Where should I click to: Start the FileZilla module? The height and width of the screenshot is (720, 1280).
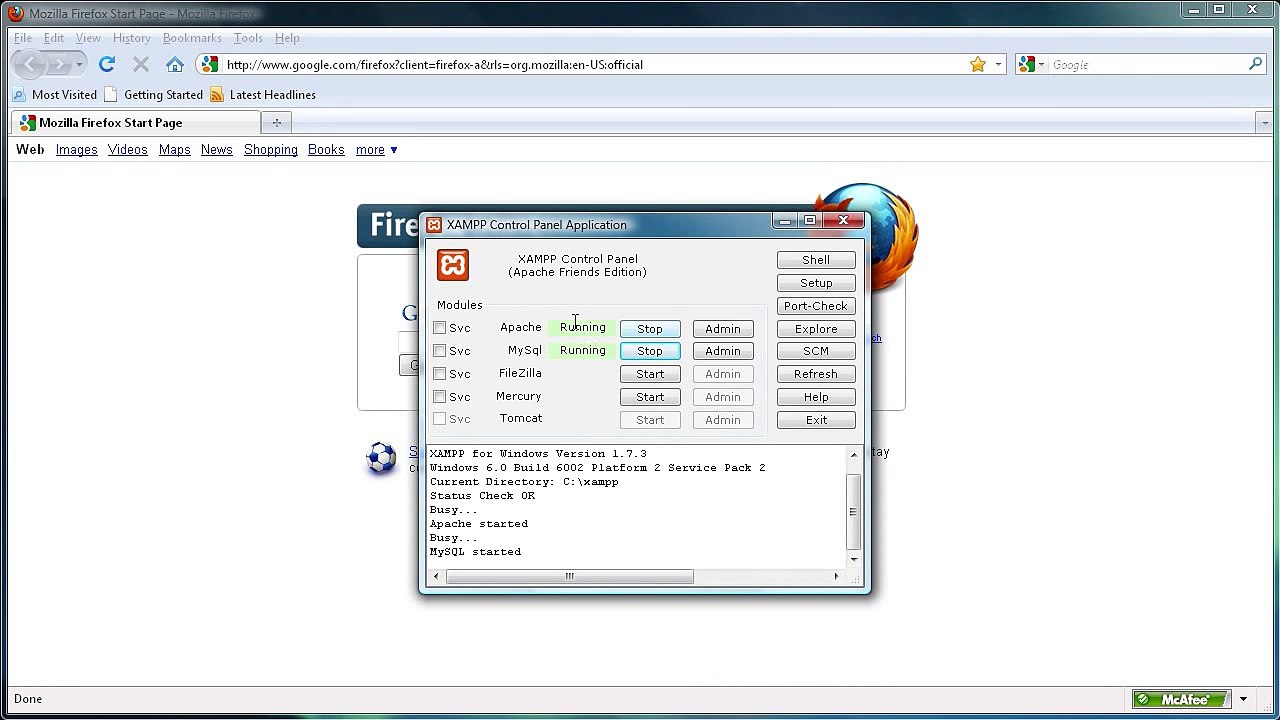[x=650, y=375]
